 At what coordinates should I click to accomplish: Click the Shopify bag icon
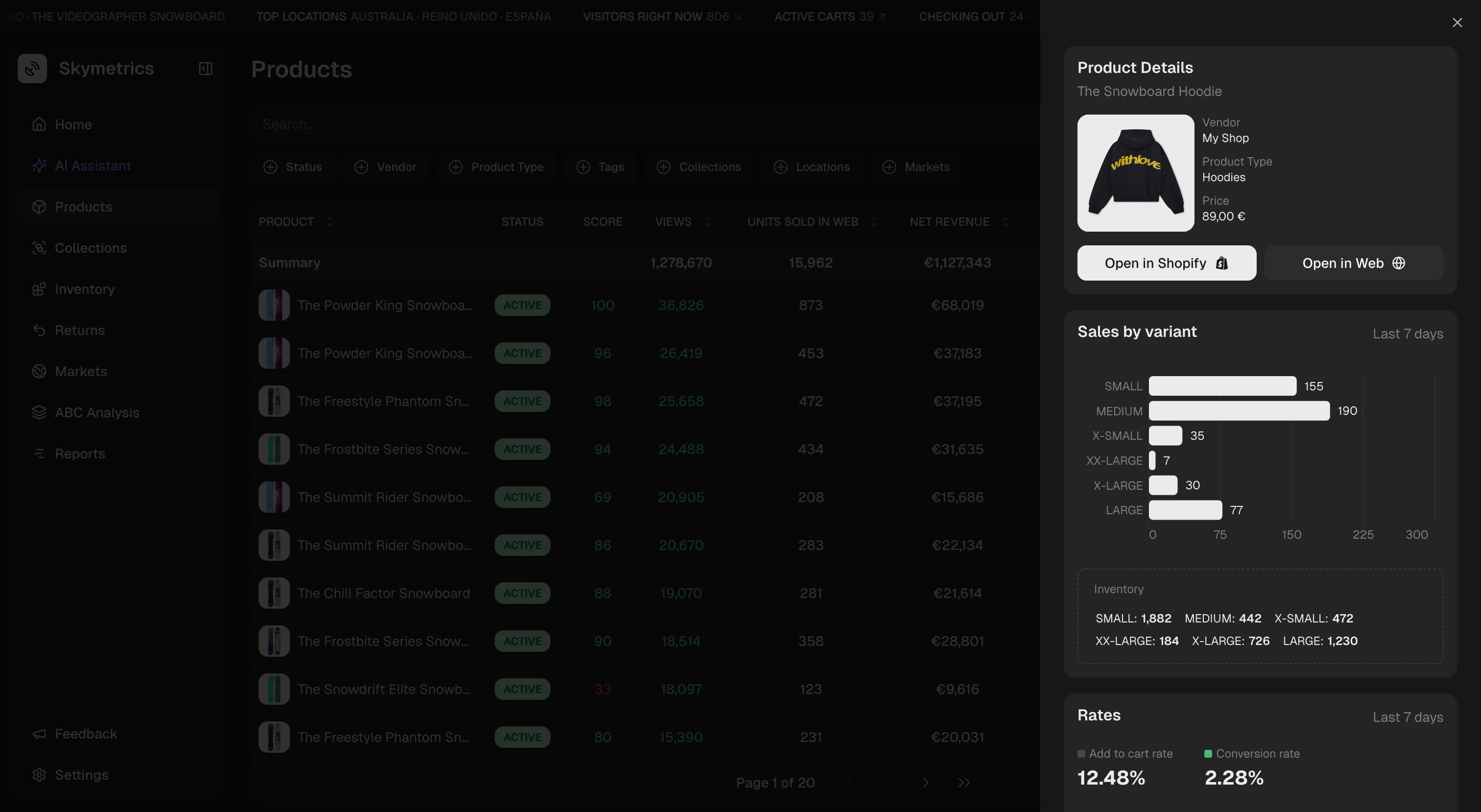coord(1222,263)
